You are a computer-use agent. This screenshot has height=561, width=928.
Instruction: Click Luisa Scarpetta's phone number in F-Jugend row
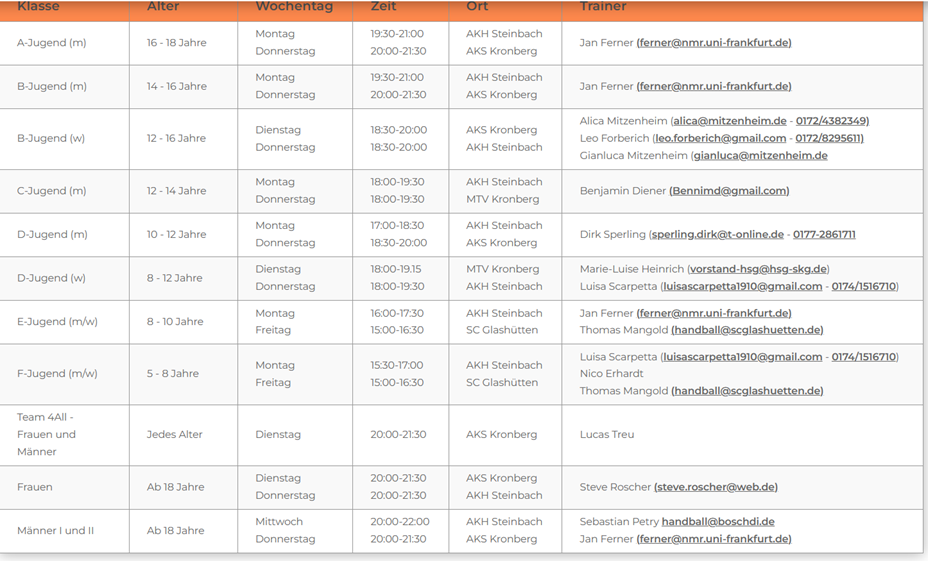(x=864, y=357)
